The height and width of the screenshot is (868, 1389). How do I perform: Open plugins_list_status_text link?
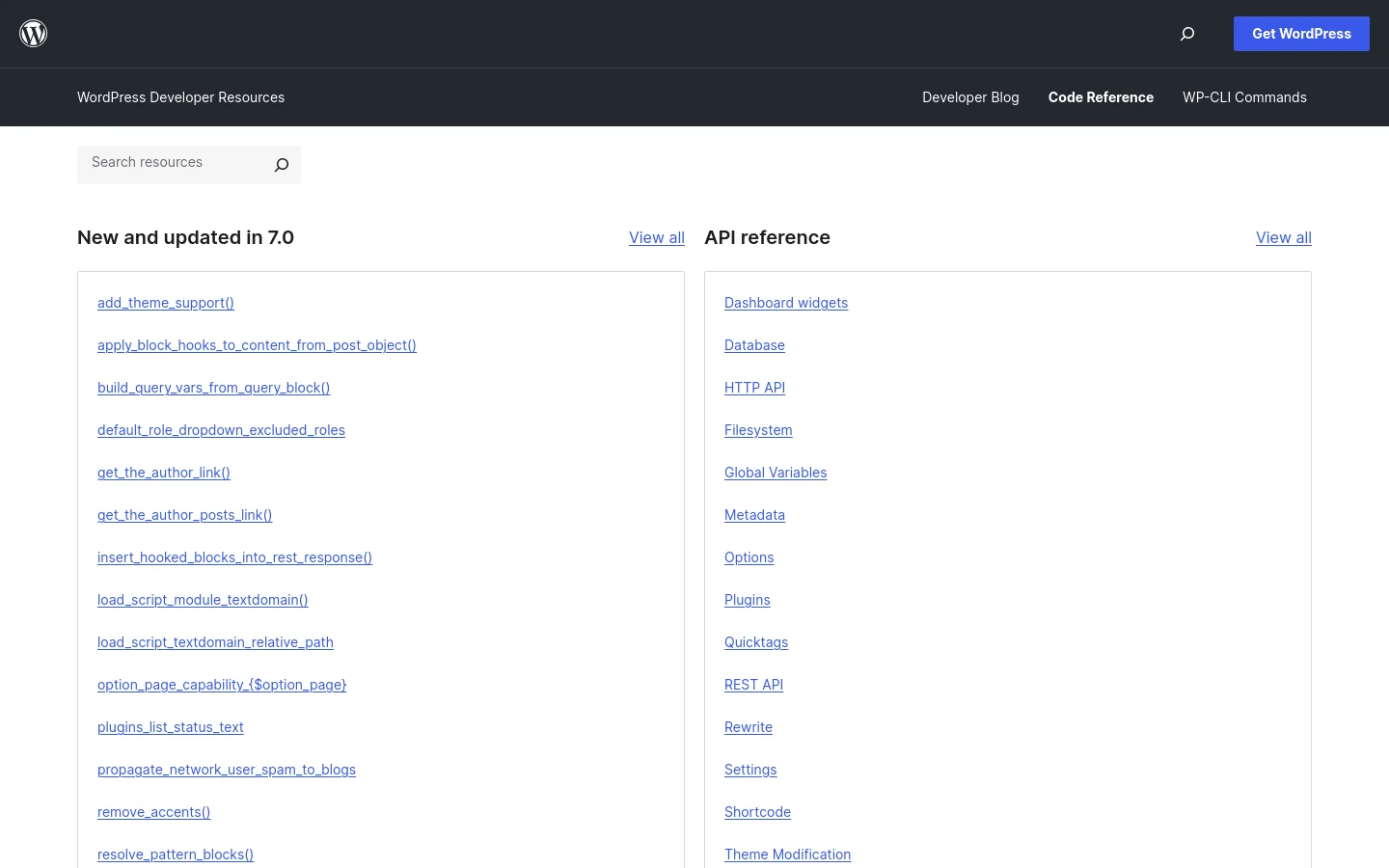171,727
